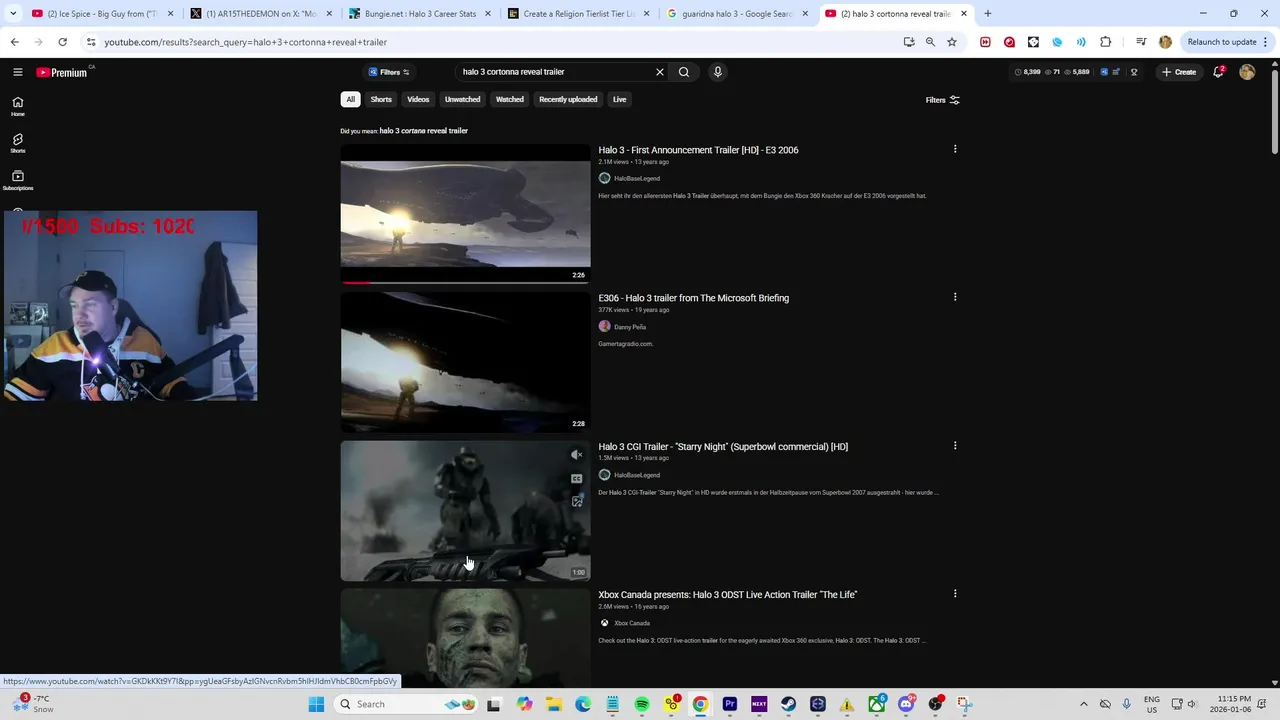Screen dimensions: 1280x720
Task: Open the extension Filters dropdown beside the search box
Action: coord(388,72)
